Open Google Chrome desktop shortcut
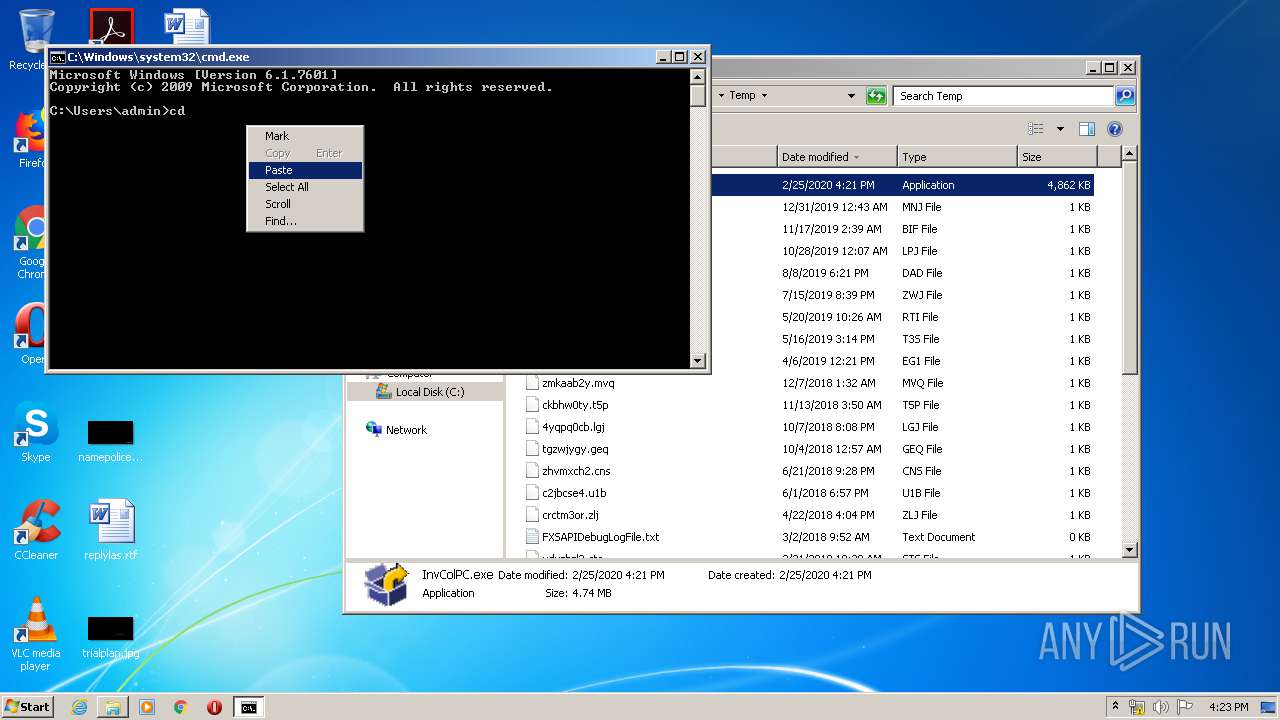1280x720 pixels. 32,243
